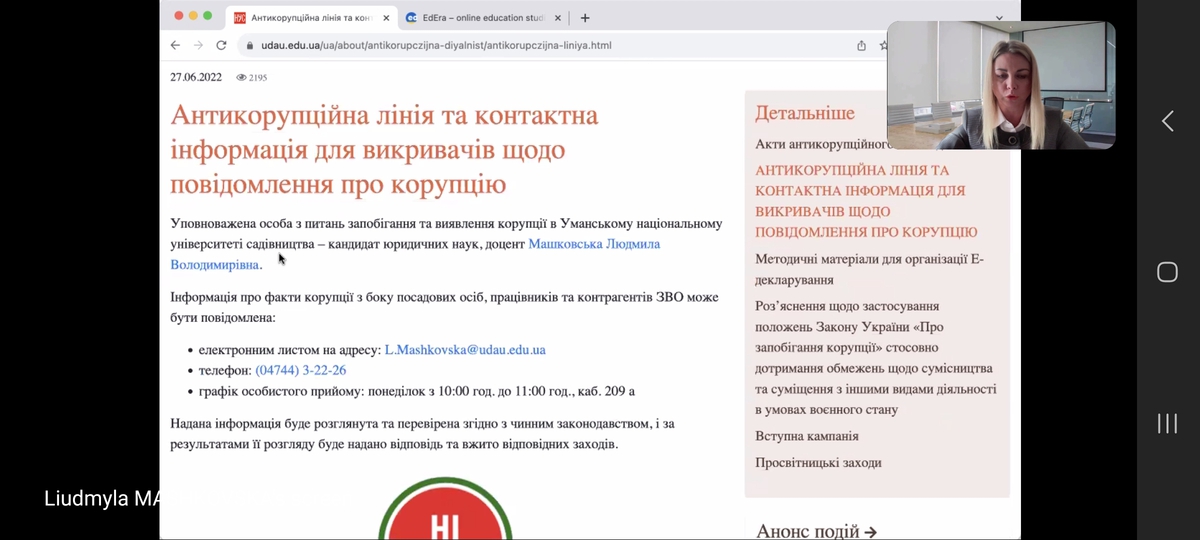
Task: Open the Машковська Людмила Володимирівна link
Action: (415, 254)
